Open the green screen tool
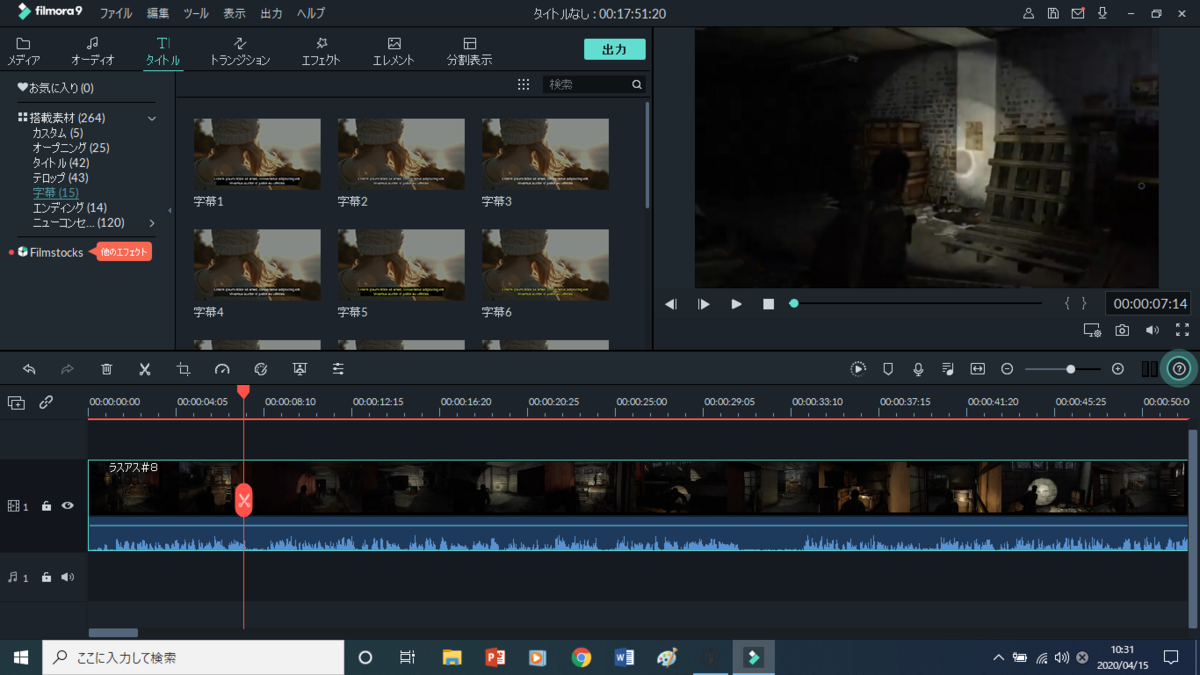1200x675 pixels. (299, 369)
